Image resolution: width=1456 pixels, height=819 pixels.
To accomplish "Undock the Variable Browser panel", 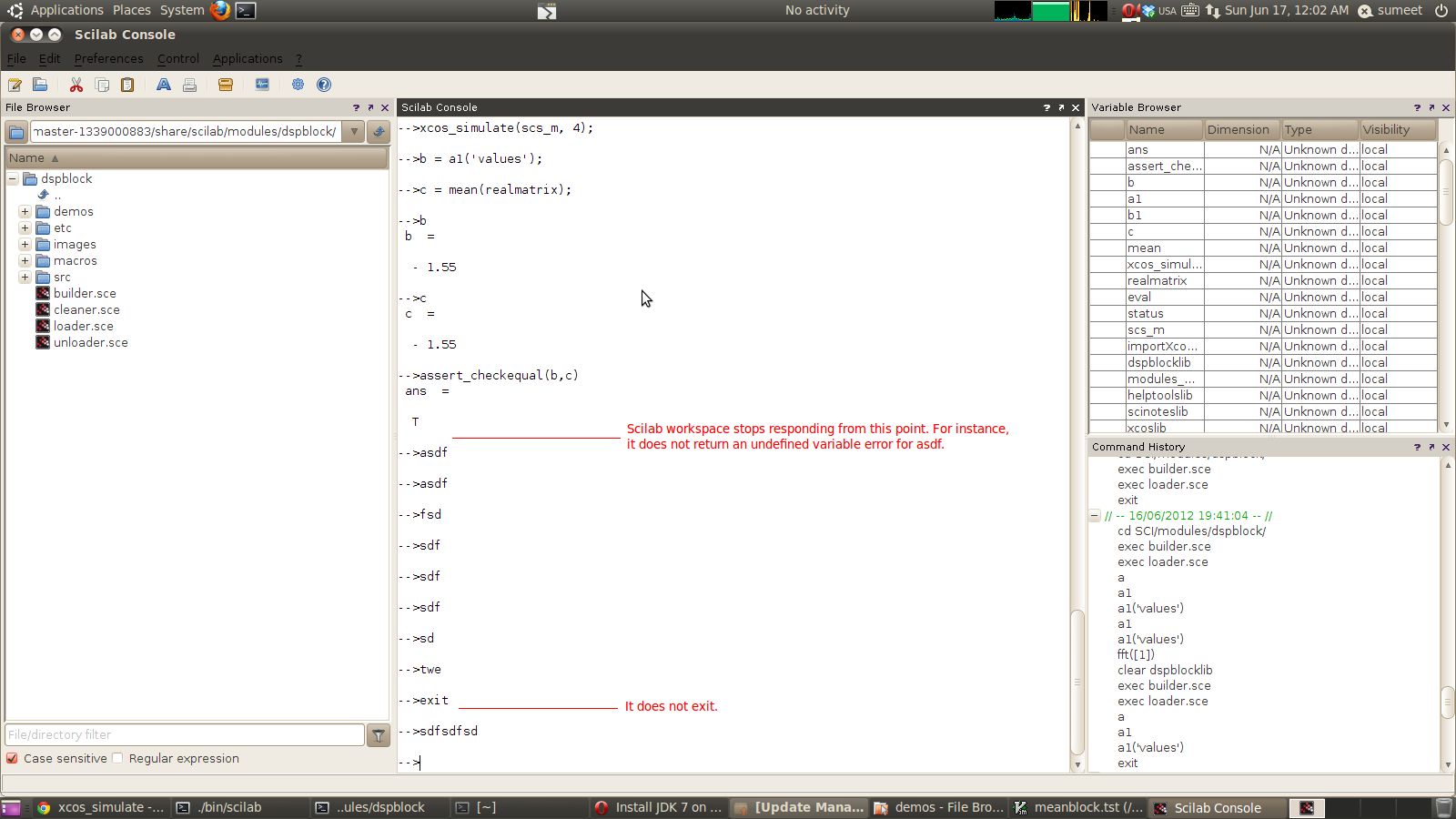I will coord(1431,107).
